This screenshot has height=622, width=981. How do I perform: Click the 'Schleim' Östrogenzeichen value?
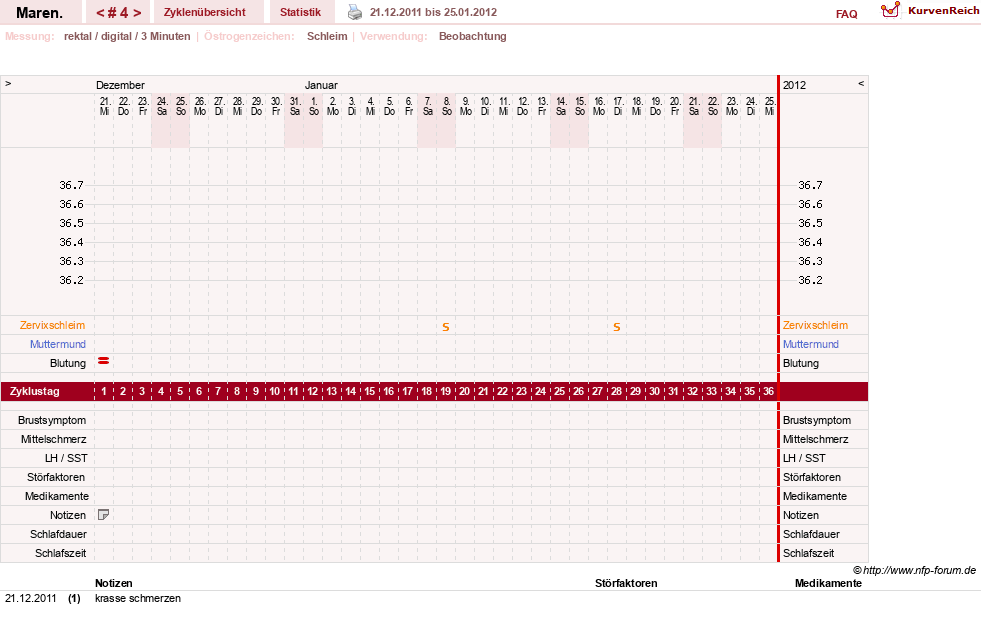327,36
